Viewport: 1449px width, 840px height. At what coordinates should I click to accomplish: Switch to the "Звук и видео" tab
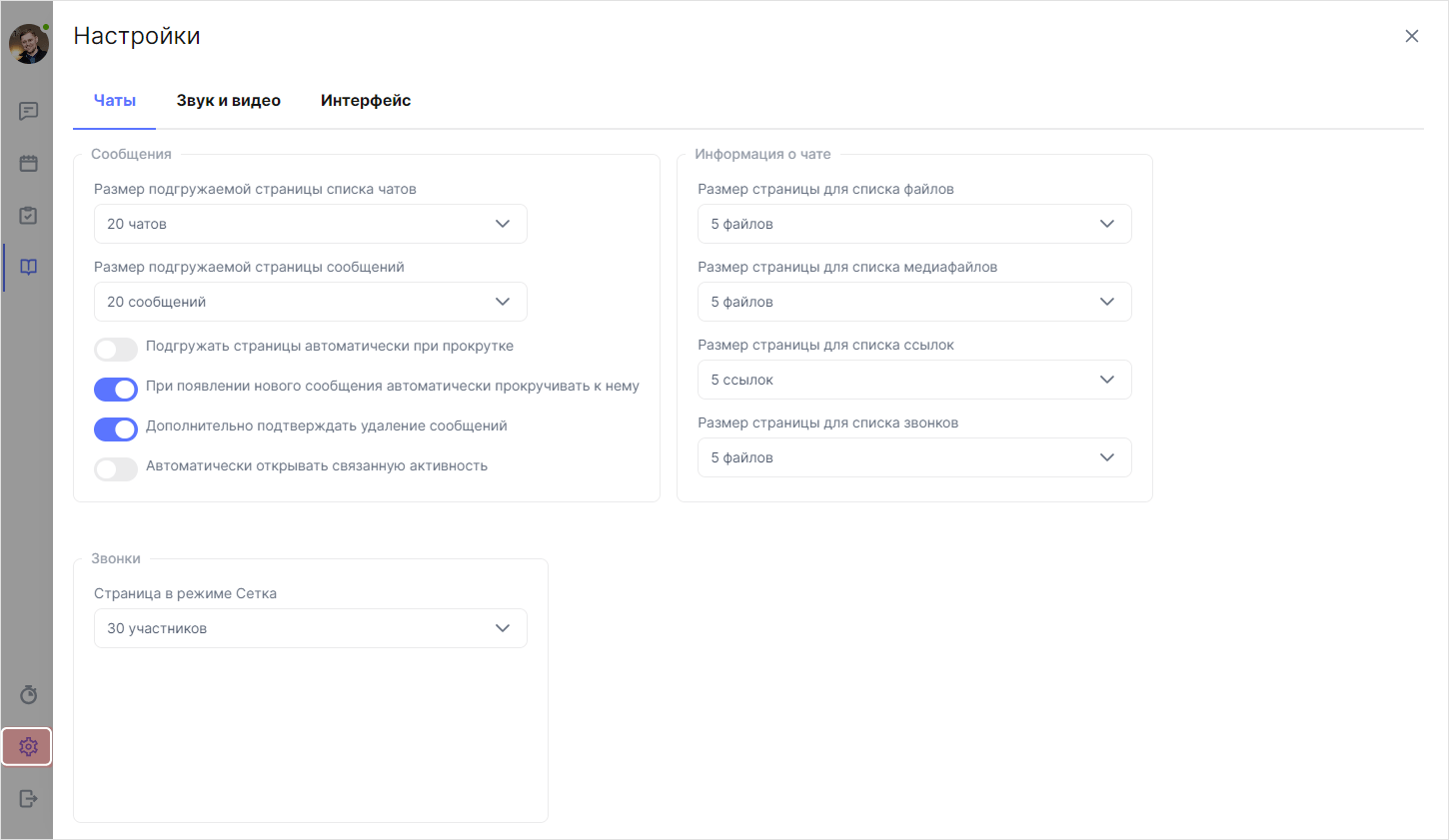coord(229,100)
